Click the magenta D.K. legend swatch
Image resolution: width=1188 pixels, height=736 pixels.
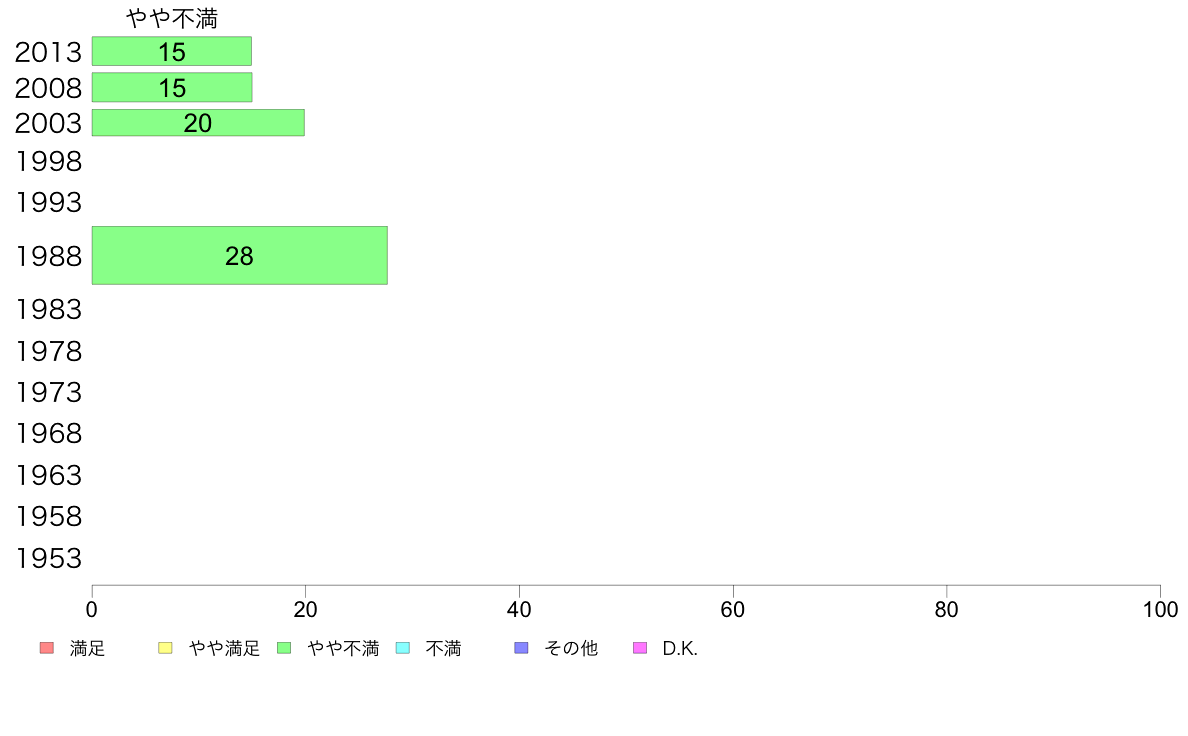click(640, 648)
